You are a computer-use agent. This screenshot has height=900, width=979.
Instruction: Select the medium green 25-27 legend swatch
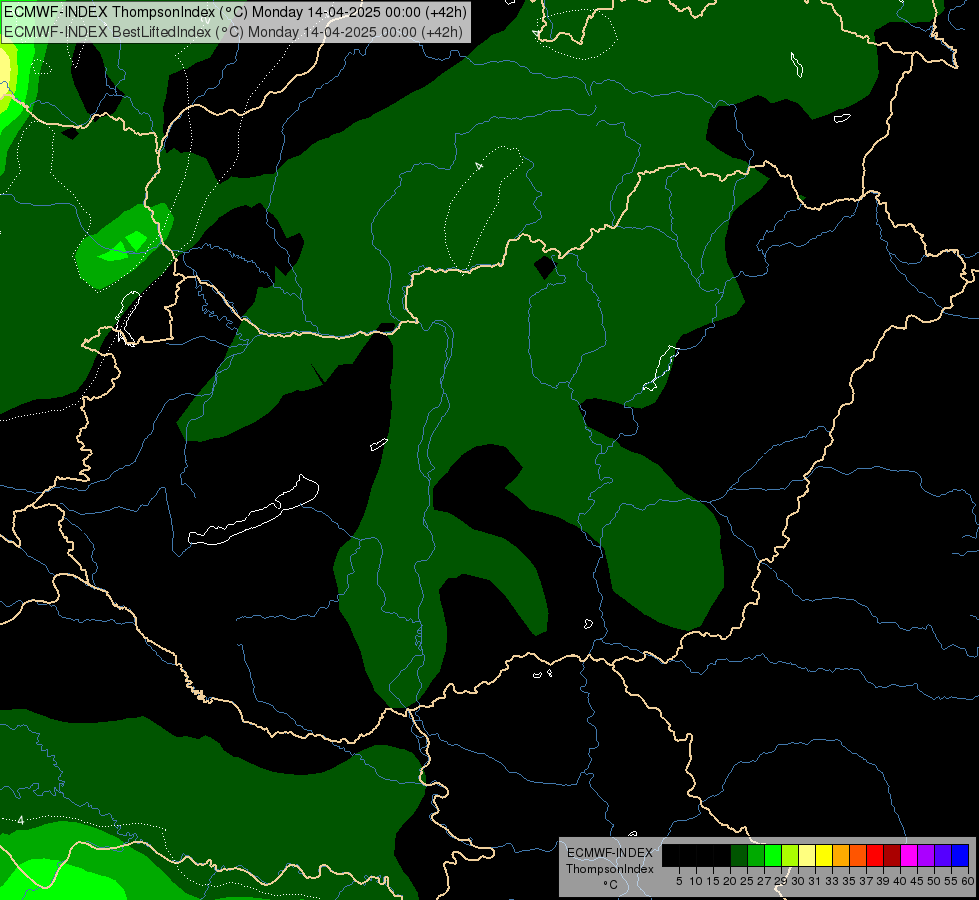coord(756,855)
